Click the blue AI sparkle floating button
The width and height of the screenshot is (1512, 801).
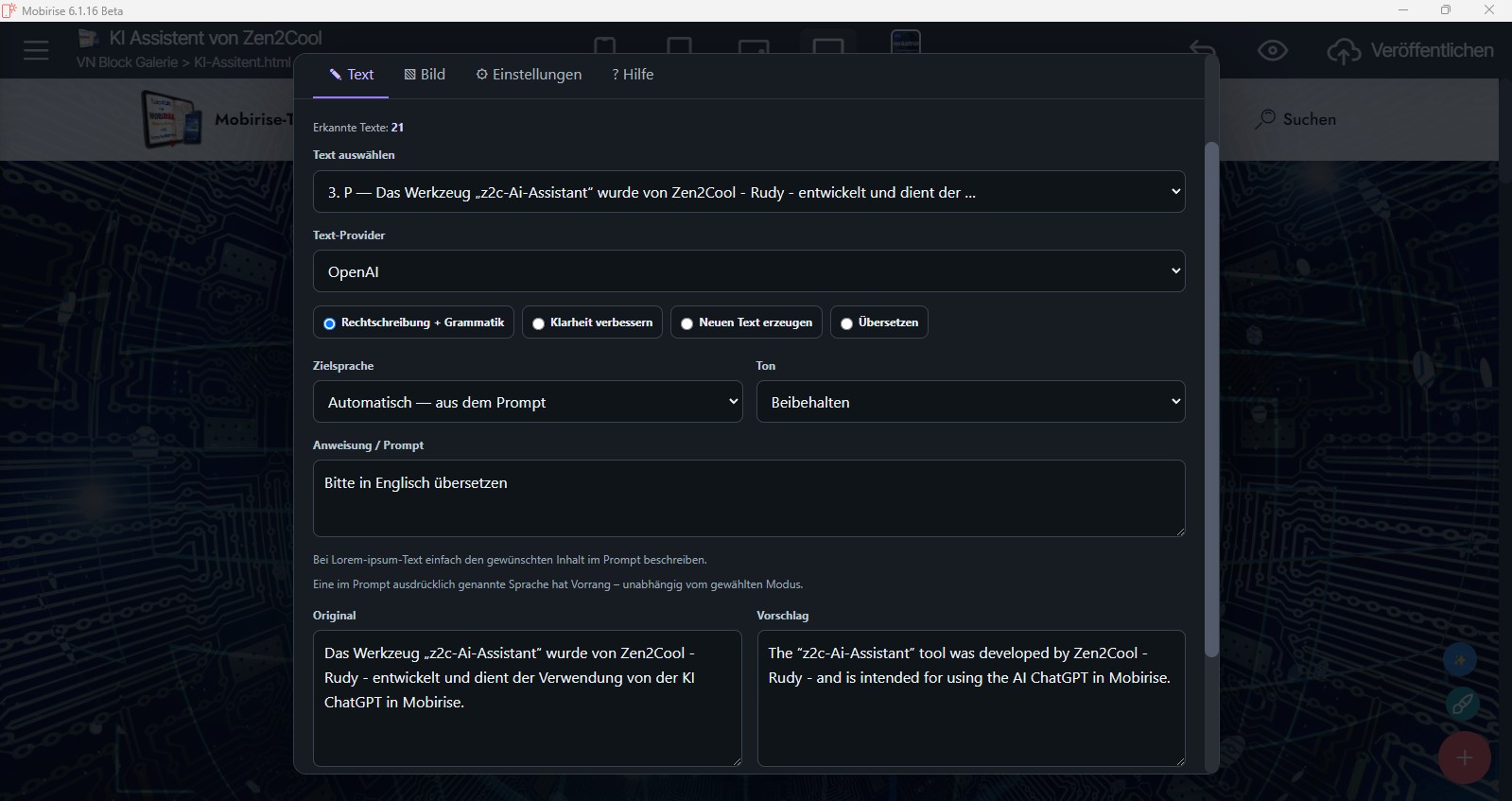(1461, 660)
